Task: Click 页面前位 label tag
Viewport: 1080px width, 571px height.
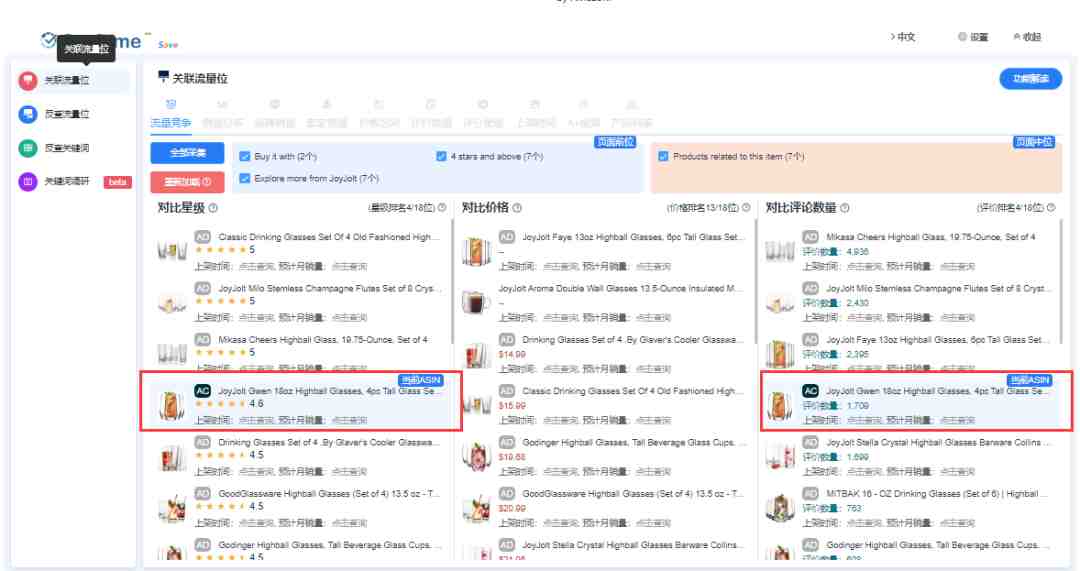Action: 615,142
